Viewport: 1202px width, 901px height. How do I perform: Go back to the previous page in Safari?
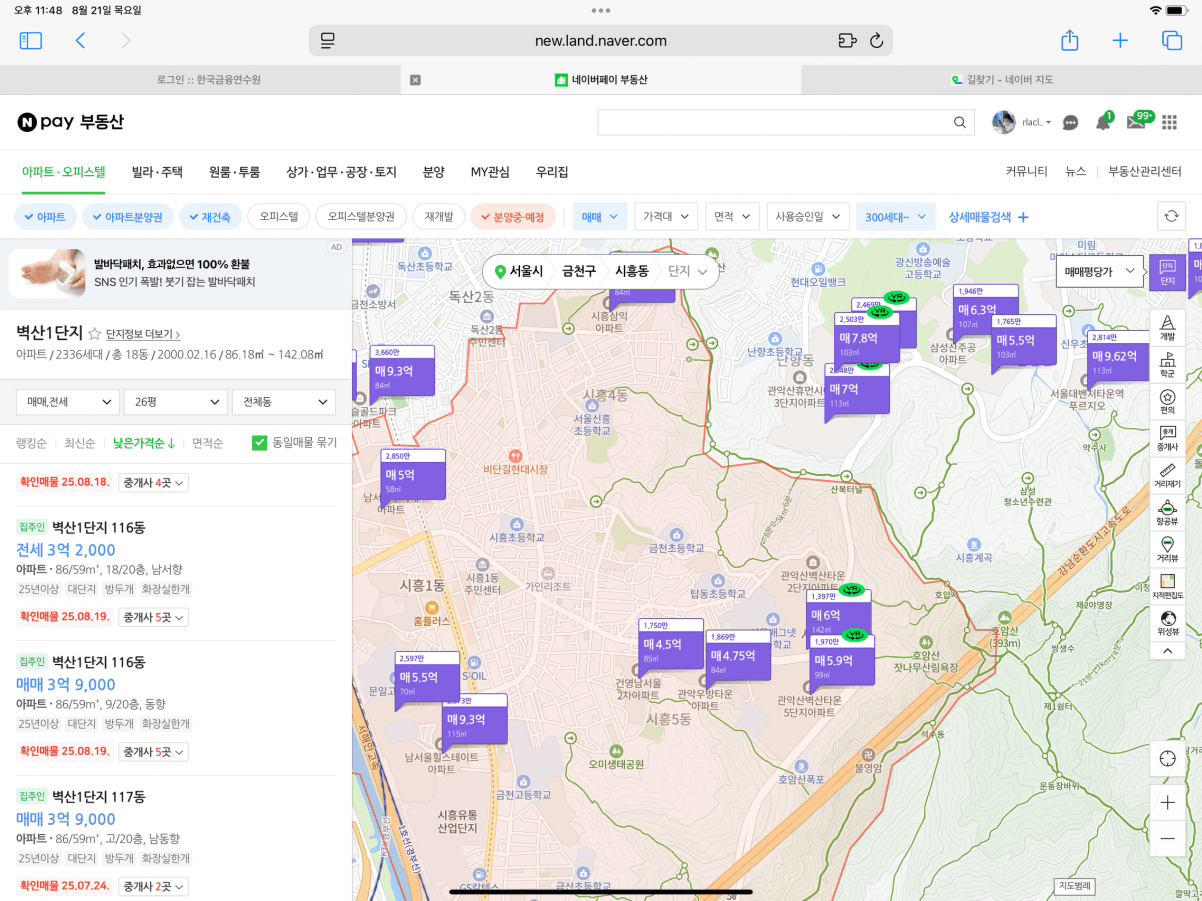pyautogui.click(x=80, y=41)
